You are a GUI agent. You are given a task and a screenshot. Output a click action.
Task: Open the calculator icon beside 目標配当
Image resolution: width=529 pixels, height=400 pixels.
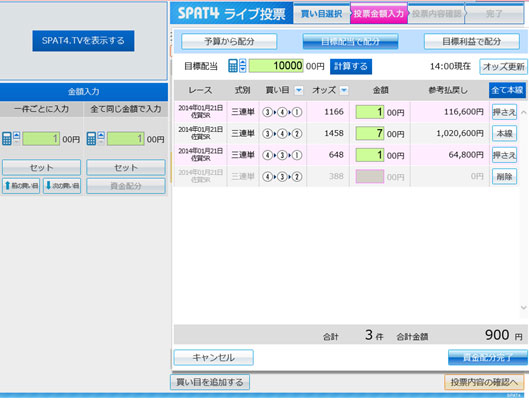[x=233, y=65]
